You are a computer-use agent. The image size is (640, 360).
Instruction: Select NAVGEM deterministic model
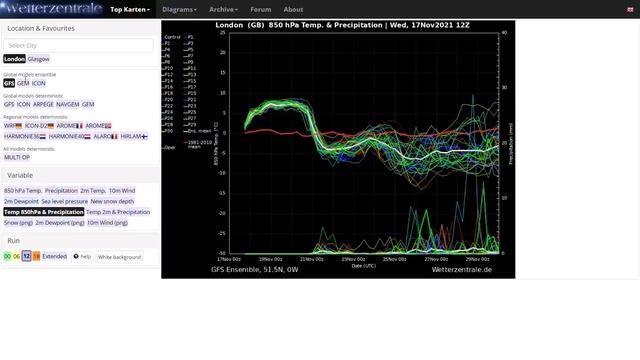(68, 104)
